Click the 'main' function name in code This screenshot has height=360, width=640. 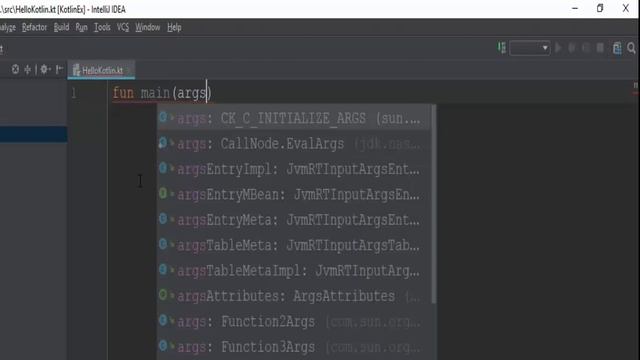coord(155,93)
